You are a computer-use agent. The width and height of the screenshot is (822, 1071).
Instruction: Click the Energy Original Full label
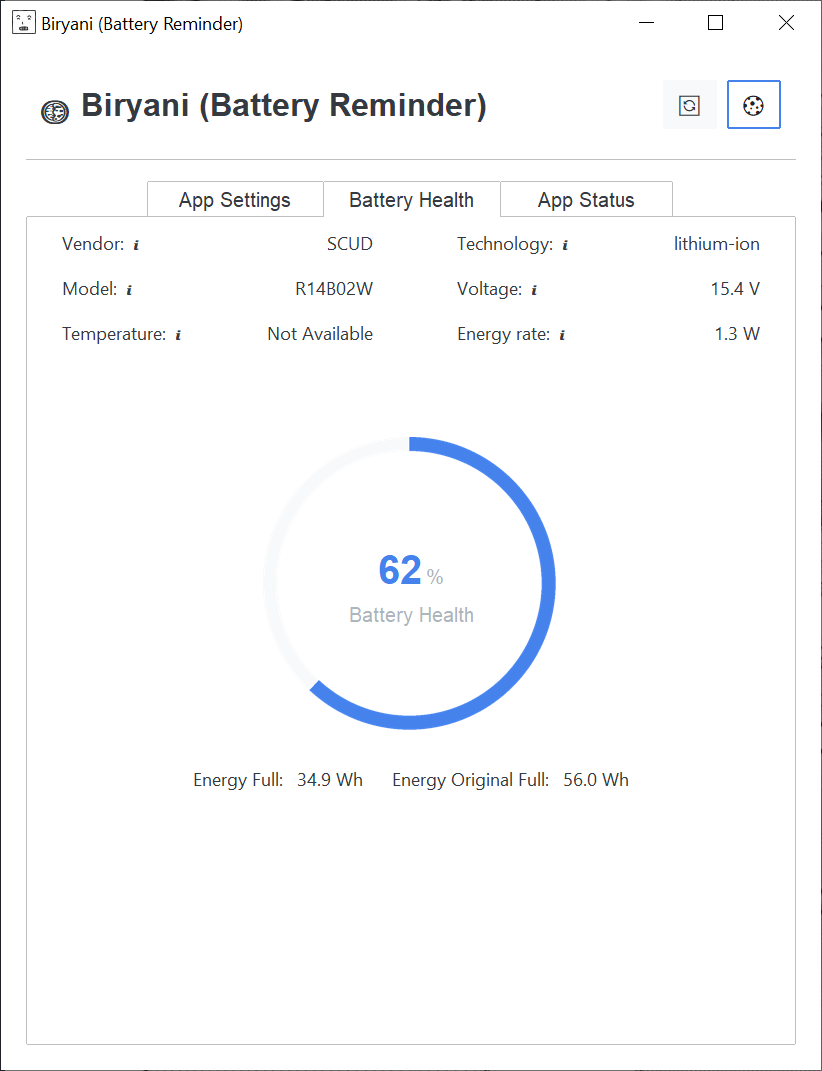pos(471,780)
